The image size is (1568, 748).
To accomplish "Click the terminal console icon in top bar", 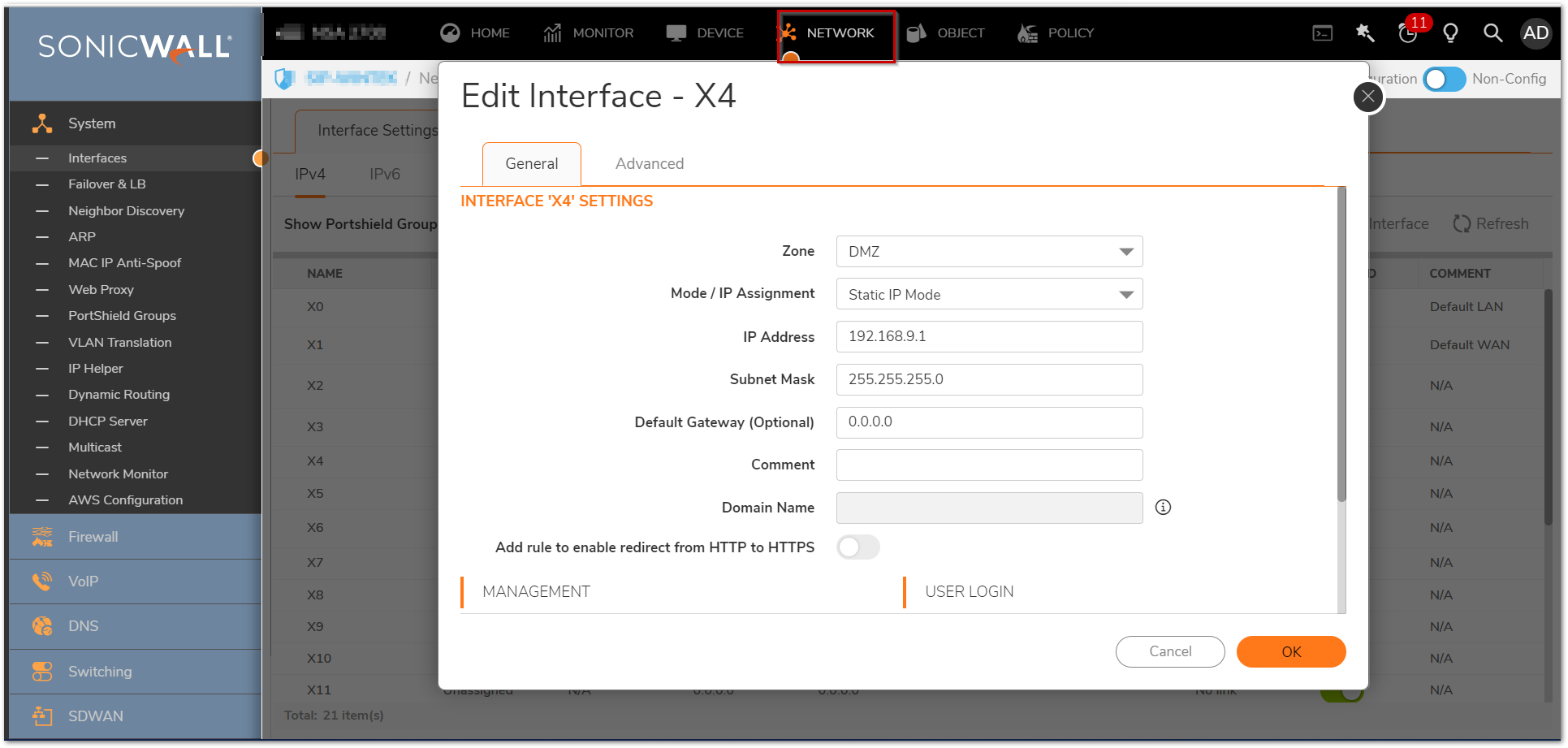I will 1322,33.
